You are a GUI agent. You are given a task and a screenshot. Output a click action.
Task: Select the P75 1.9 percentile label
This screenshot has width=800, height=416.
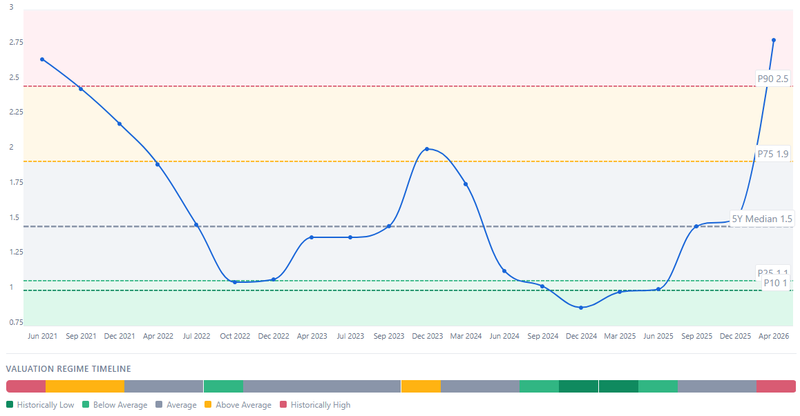772,154
